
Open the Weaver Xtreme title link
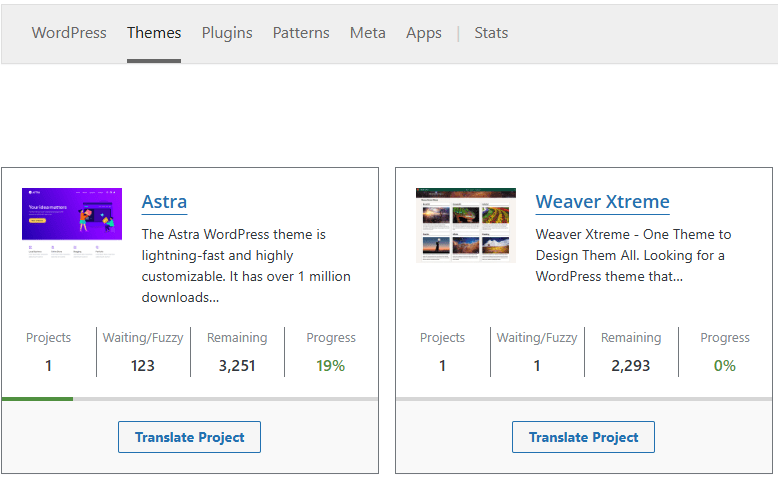602,202
